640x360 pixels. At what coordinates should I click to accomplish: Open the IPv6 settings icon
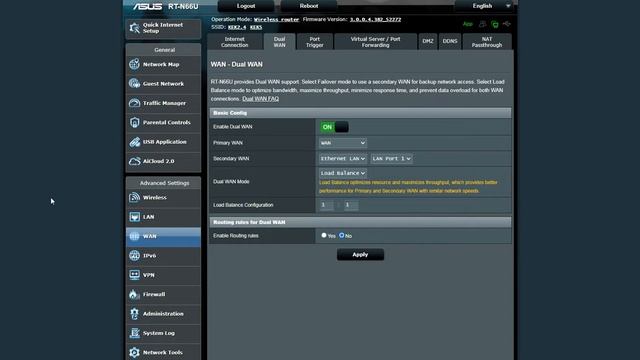coord(134,256)
